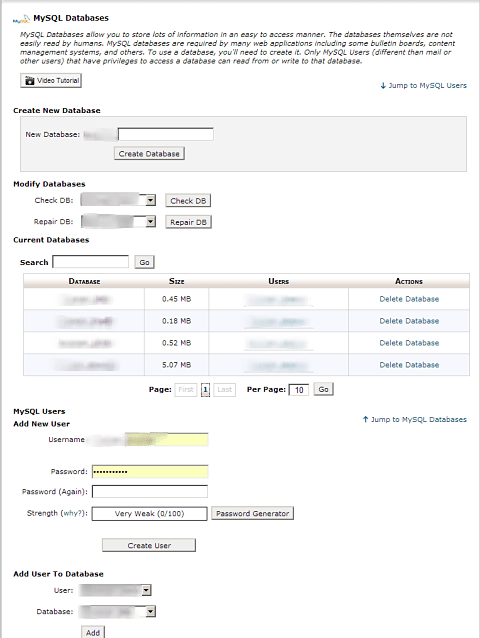Open the Check DB dropdown
The width and height of the screenshot is (480, 638).
(118, 200)
